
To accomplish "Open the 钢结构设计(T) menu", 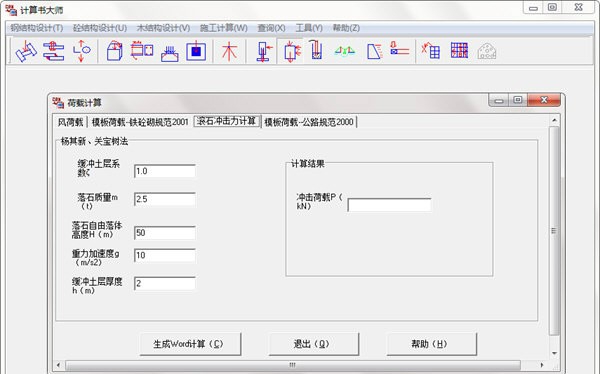I will (36, 28).
